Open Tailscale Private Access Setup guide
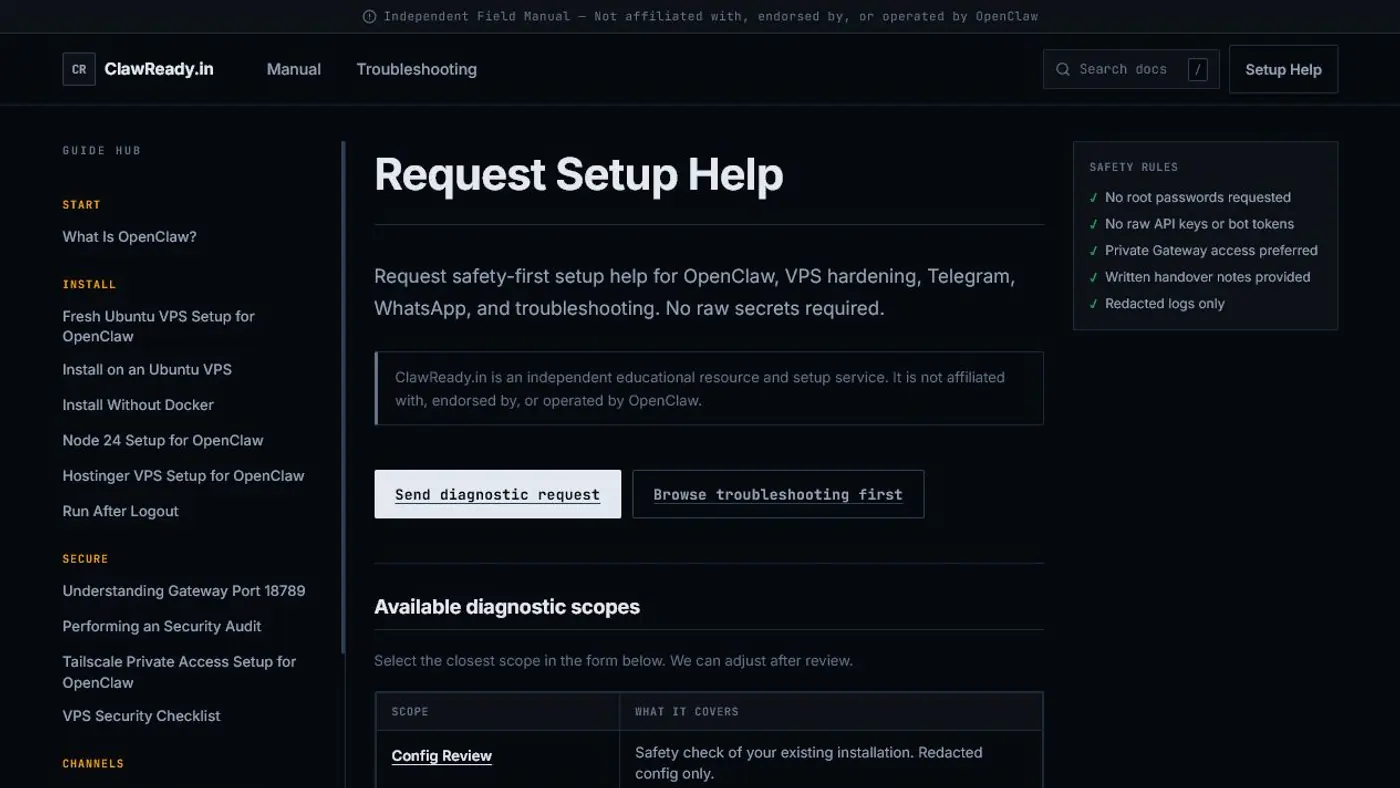The image size is (1400, 788). pyautogui.click(x=179, y=672)
